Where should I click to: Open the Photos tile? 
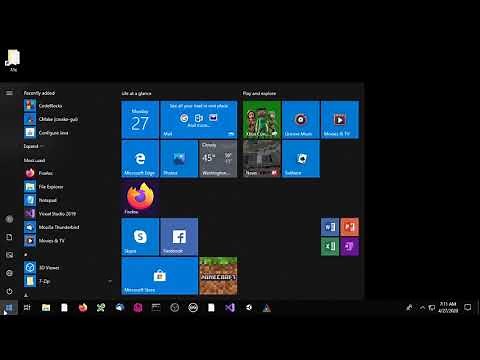click(x=179, y=158)
